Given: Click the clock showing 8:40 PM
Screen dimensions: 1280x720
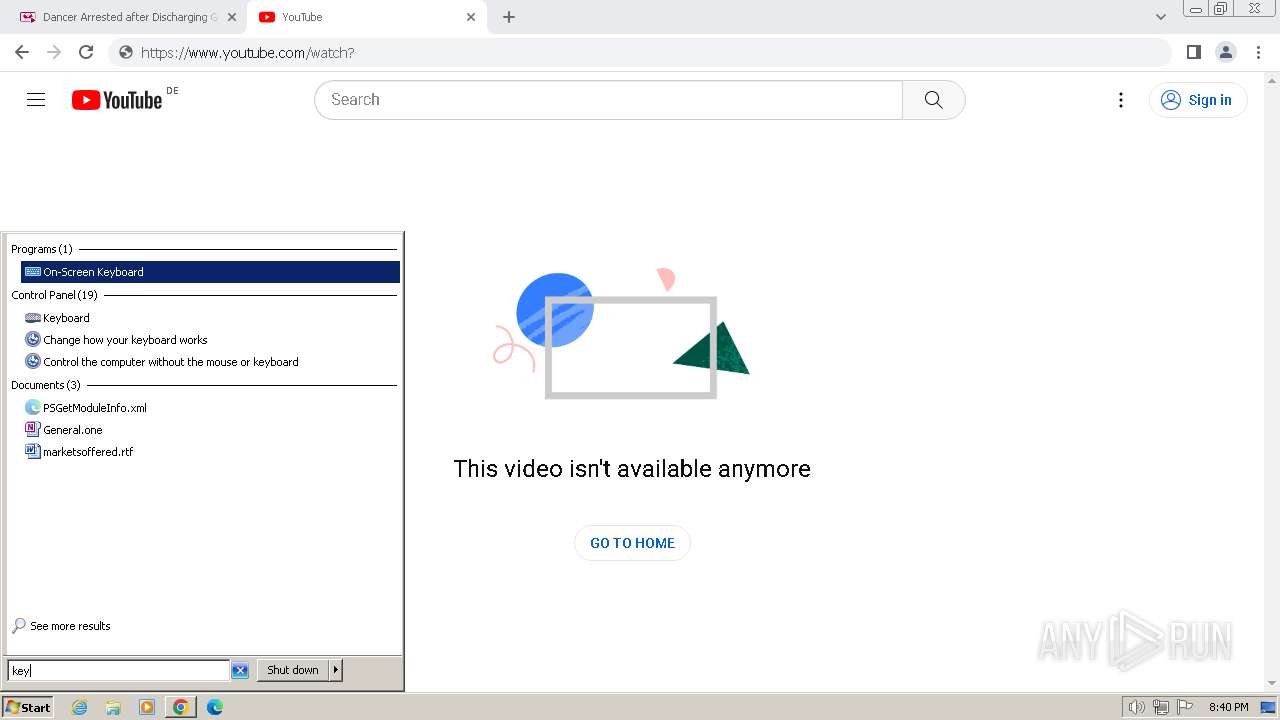Looking at the screenshot, I should coord(1228,707).
